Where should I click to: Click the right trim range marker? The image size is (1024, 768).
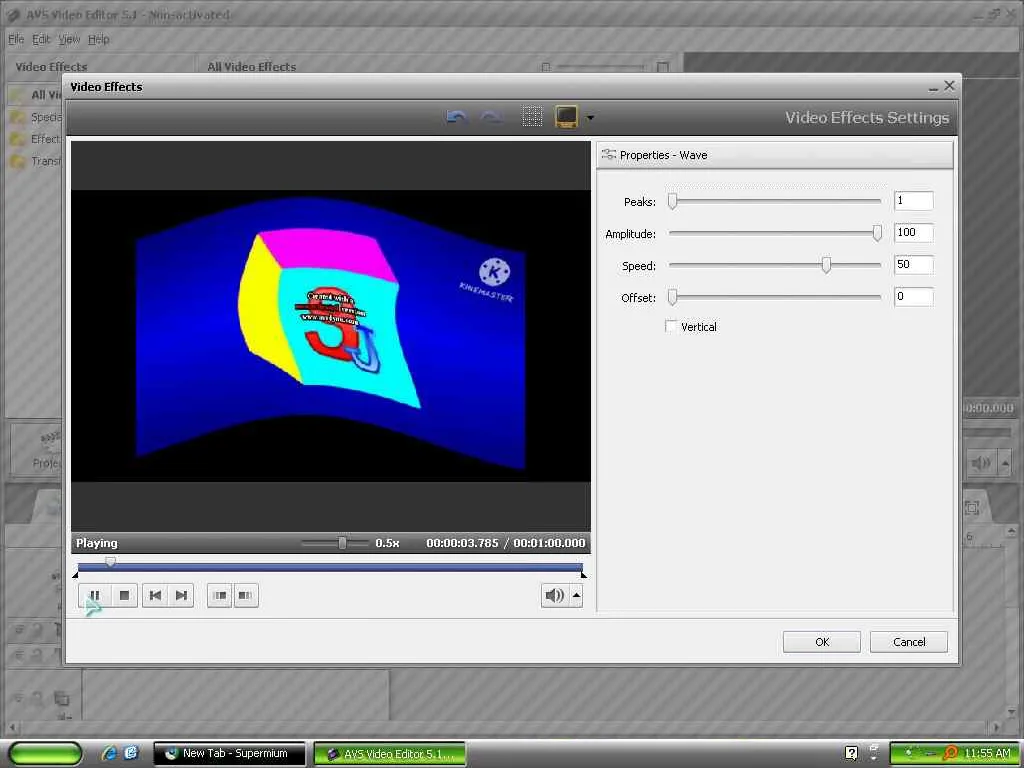584,575
